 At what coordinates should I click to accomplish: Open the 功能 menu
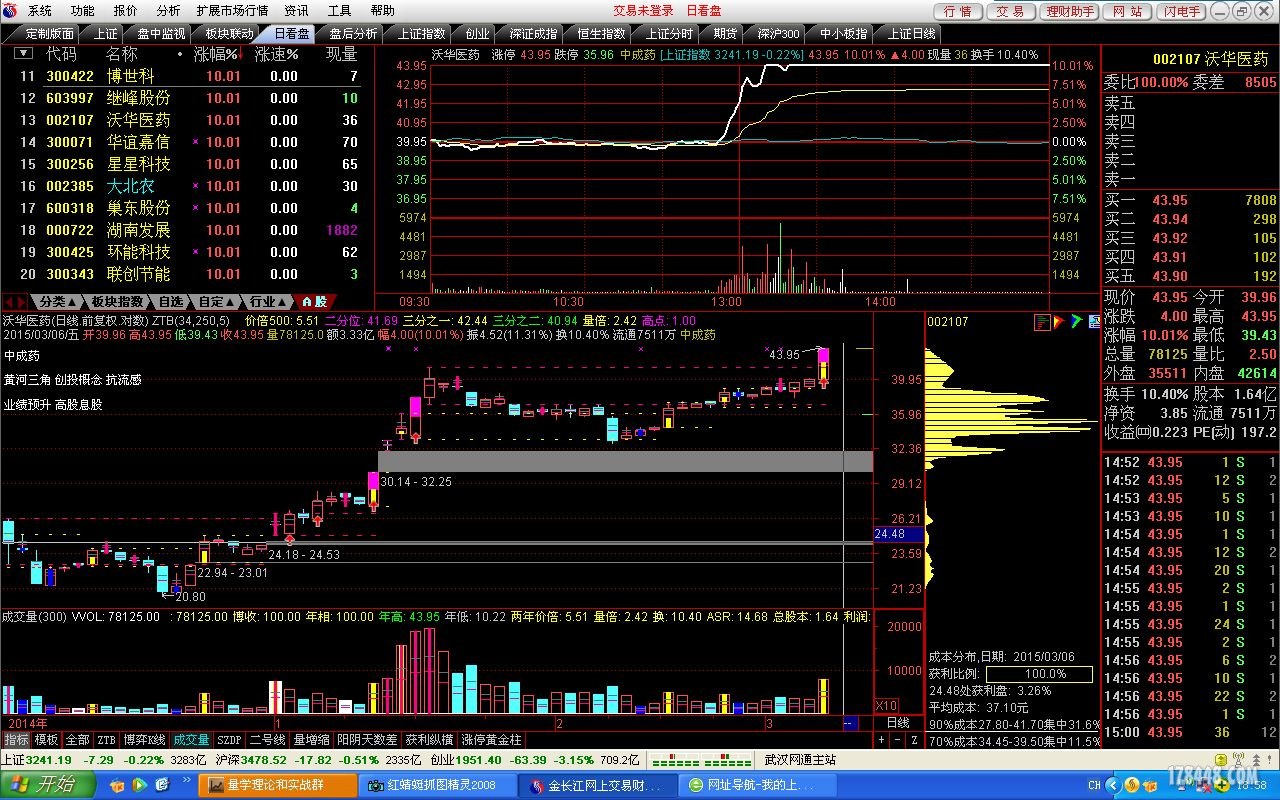click(83, 10)
